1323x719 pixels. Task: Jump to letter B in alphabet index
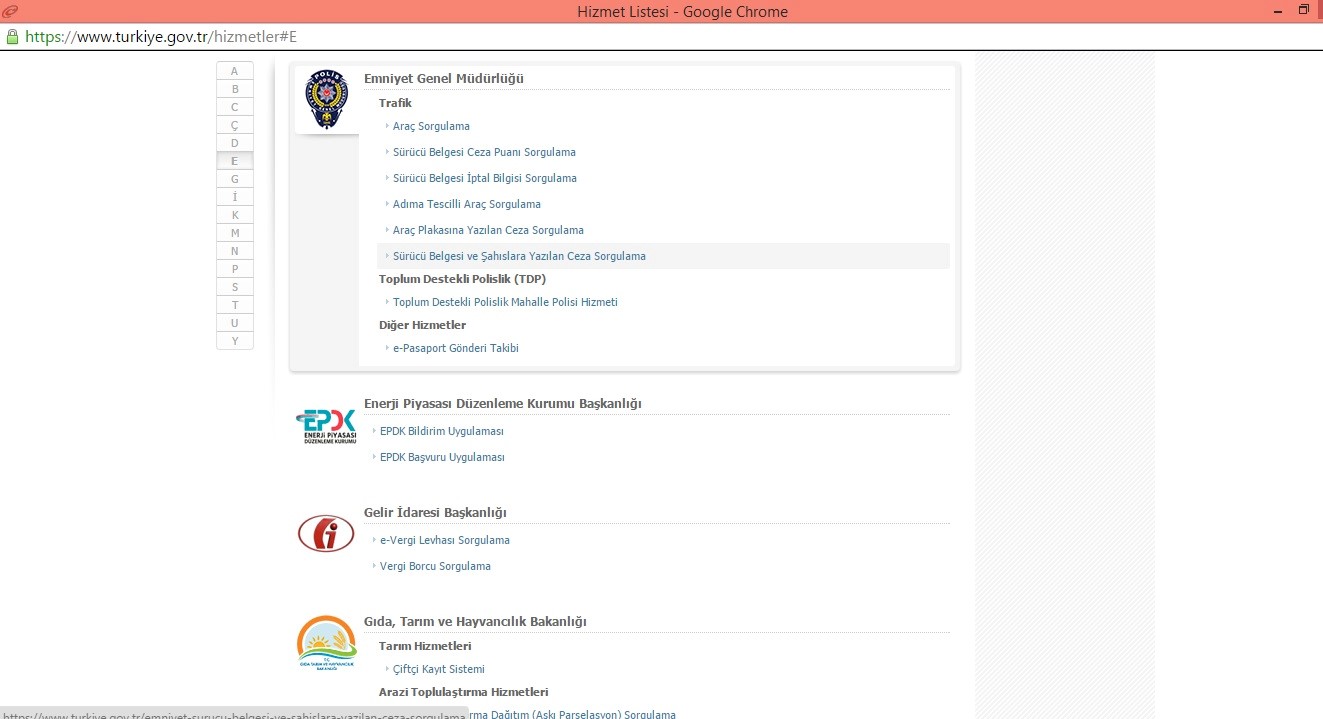click(x=235, y=89)
